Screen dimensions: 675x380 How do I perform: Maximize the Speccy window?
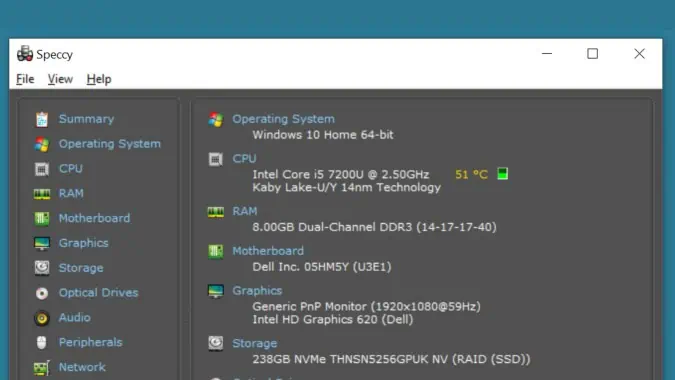click(x=593, y=54)
